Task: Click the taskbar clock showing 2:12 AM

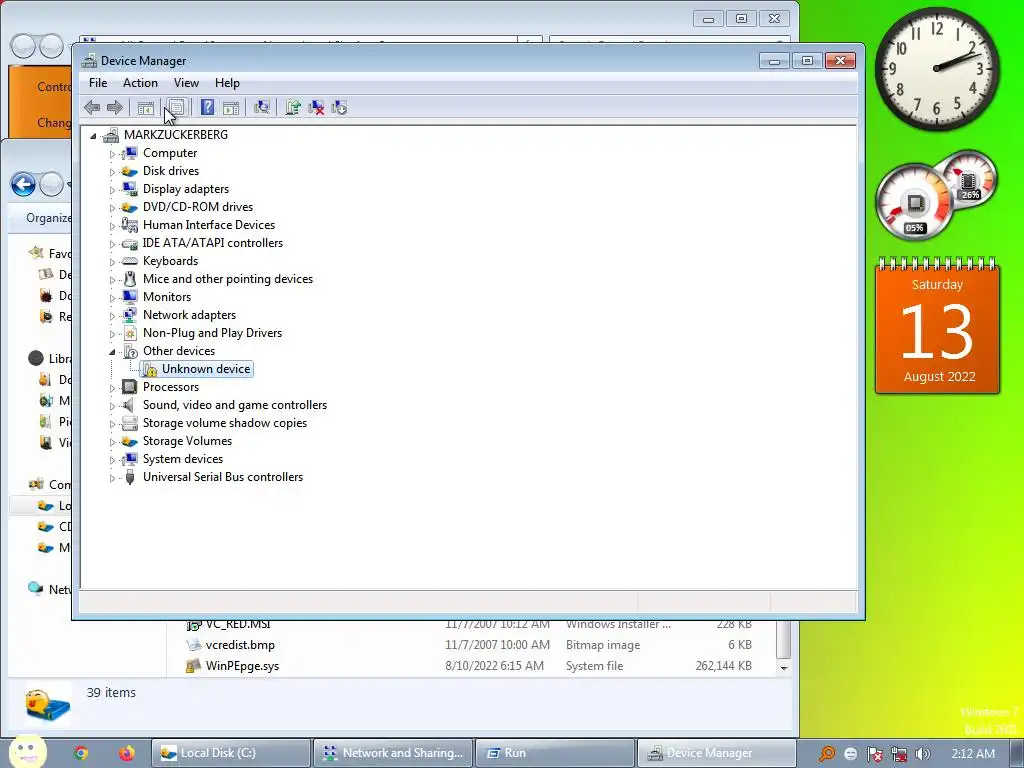Action: [x=973, y=754]
